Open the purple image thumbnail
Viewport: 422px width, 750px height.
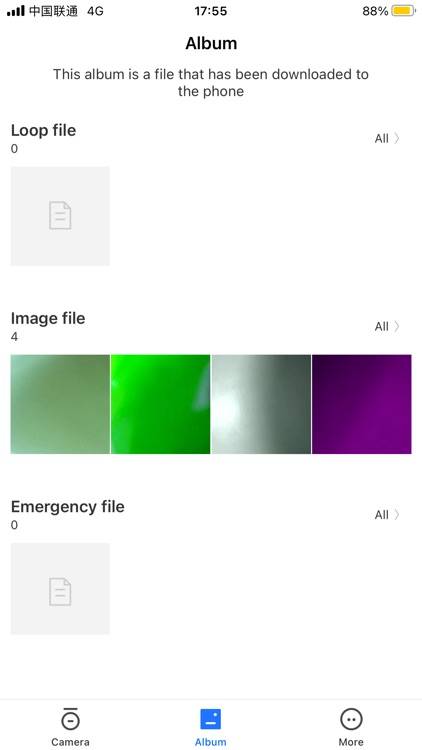362,404
